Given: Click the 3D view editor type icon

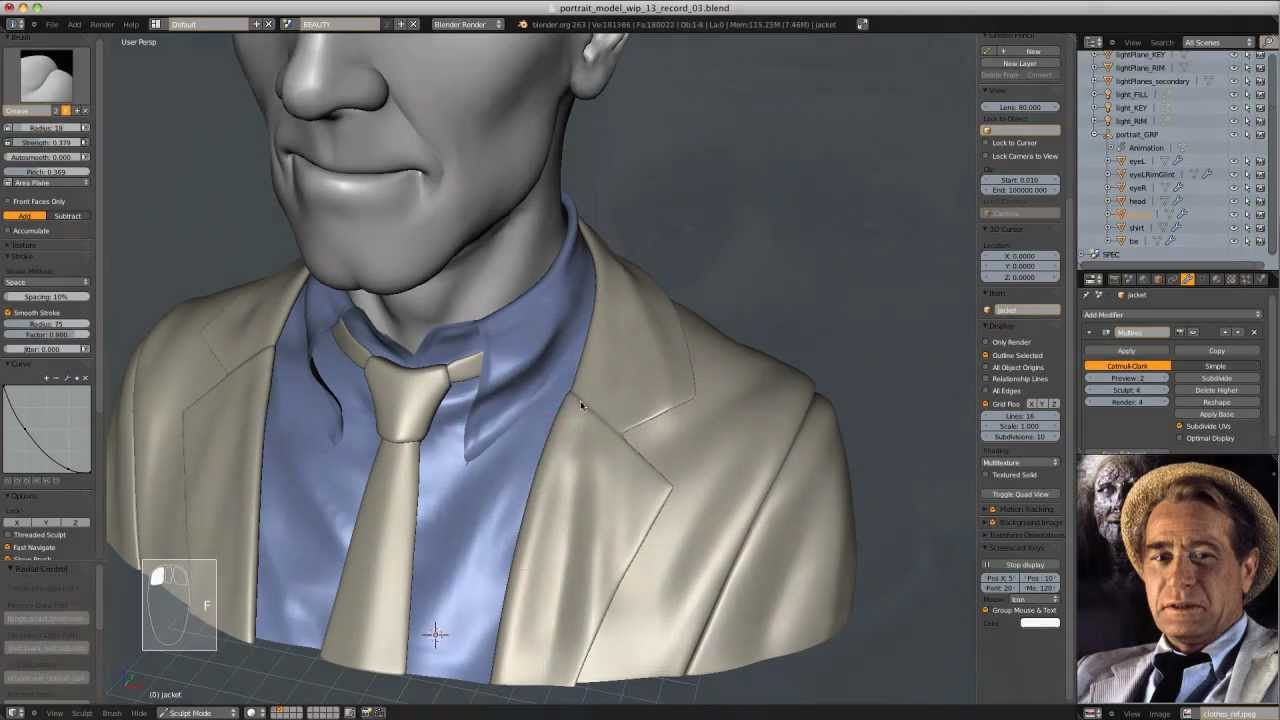Looking at the screenshot, I should [16, 713].
